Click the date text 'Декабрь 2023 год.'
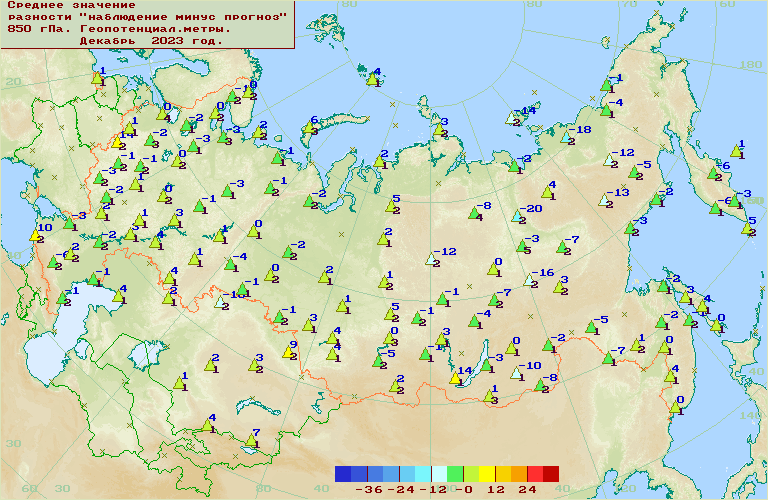Image resolution: width=768 pixels, height=500 pixels. [x=151, y=41]
